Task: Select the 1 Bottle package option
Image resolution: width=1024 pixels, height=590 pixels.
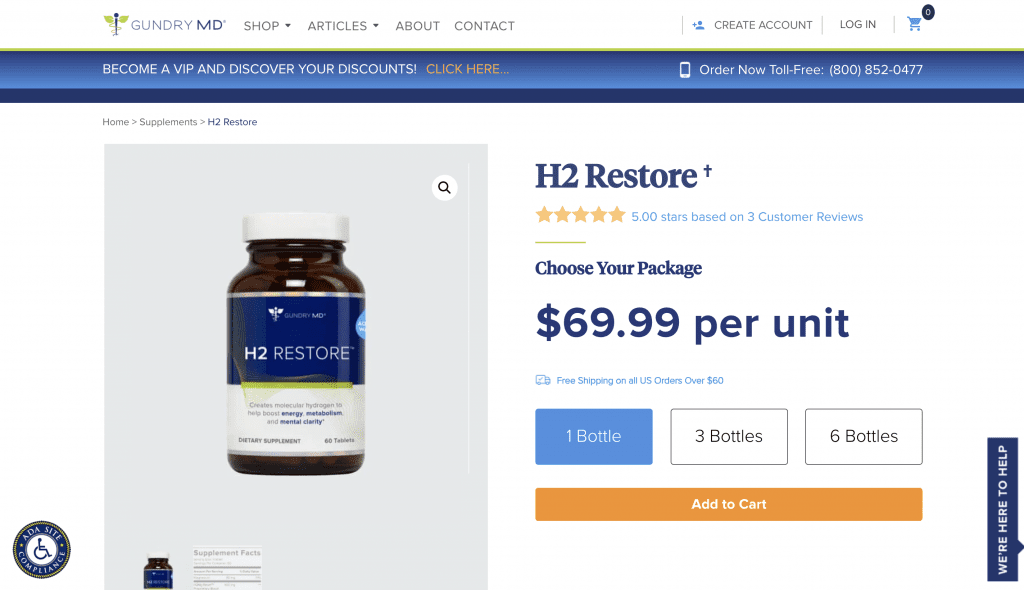Action: [x=594, y=436]
